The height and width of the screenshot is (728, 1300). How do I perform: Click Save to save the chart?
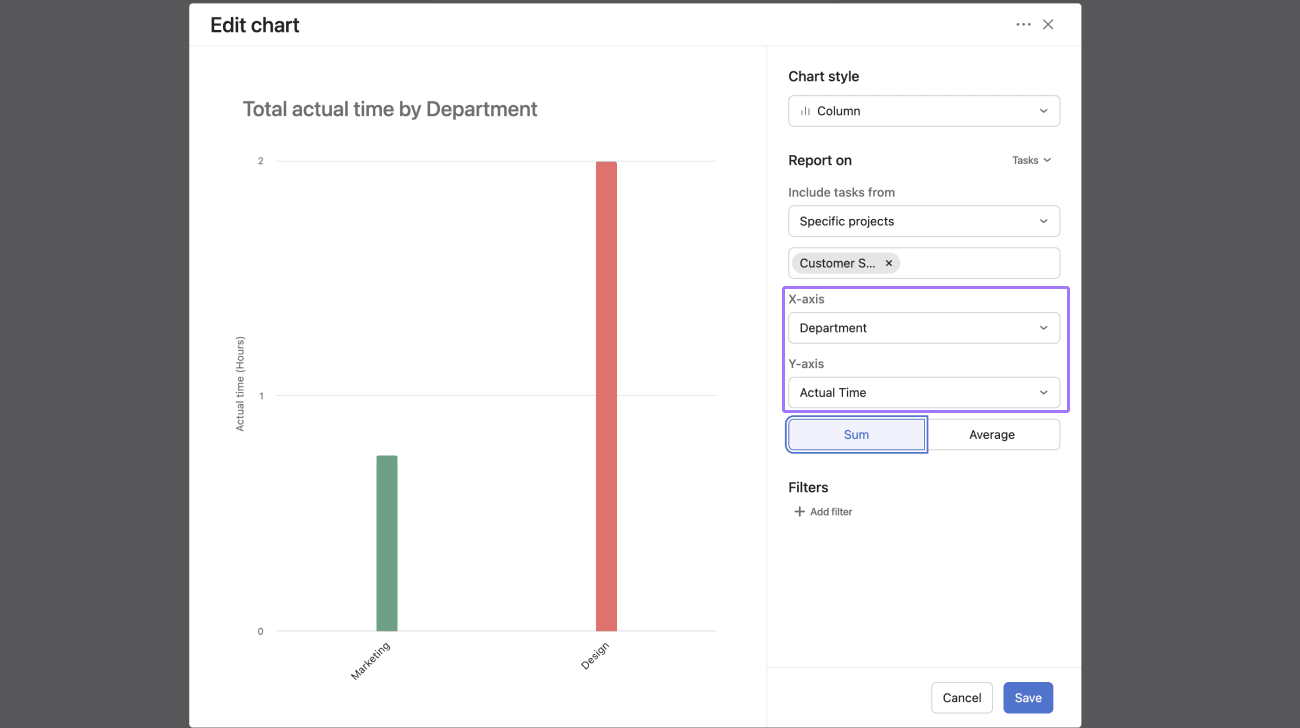pyautogui.click(x=1028, y=698)
